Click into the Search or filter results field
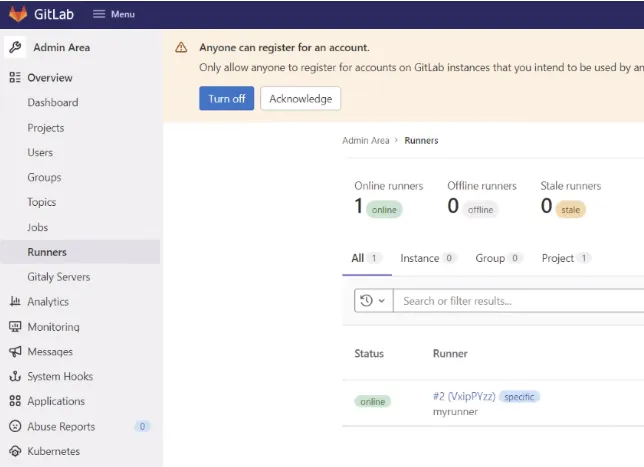 pos(519,301)
